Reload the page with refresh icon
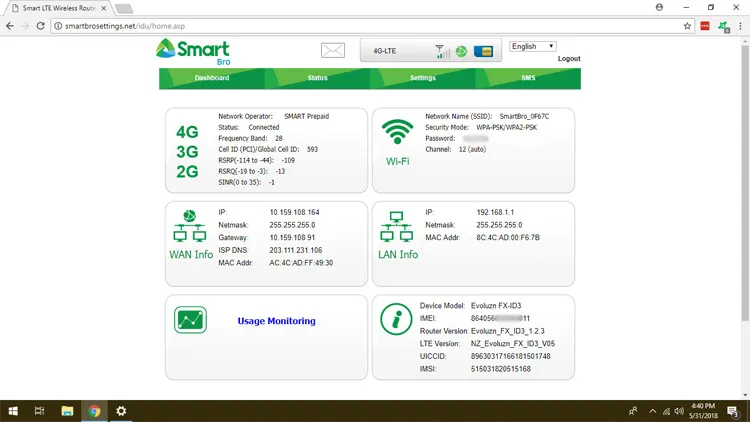Image resolution: width=750 pixels, height=422 pixels. click(x=41, y=26)
